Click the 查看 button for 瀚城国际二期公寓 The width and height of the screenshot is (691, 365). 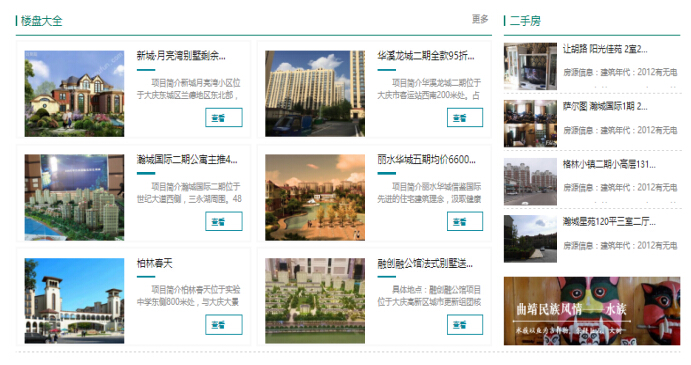click(224, 221)
